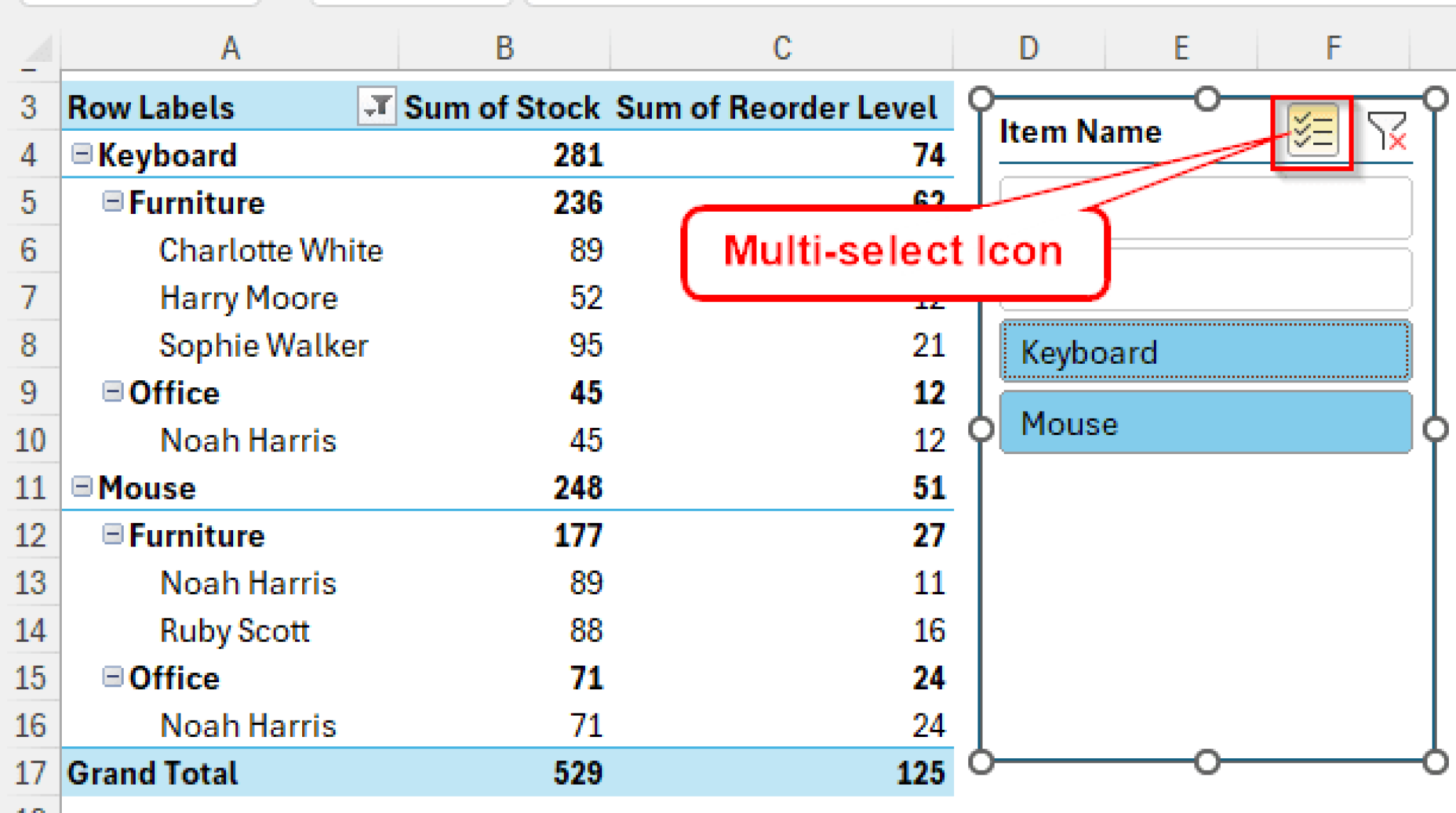
Task: Select Noah Harris under Office
Action: point(248,440)
